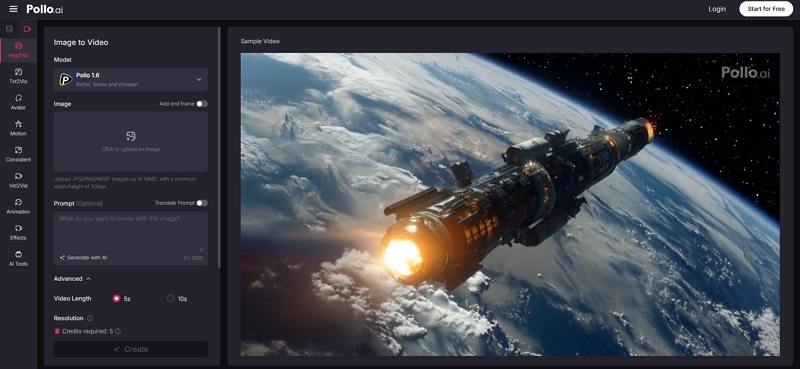800x369 pixels.
Task: Click the Resolution info icon
Action: [x=90, y=318]
